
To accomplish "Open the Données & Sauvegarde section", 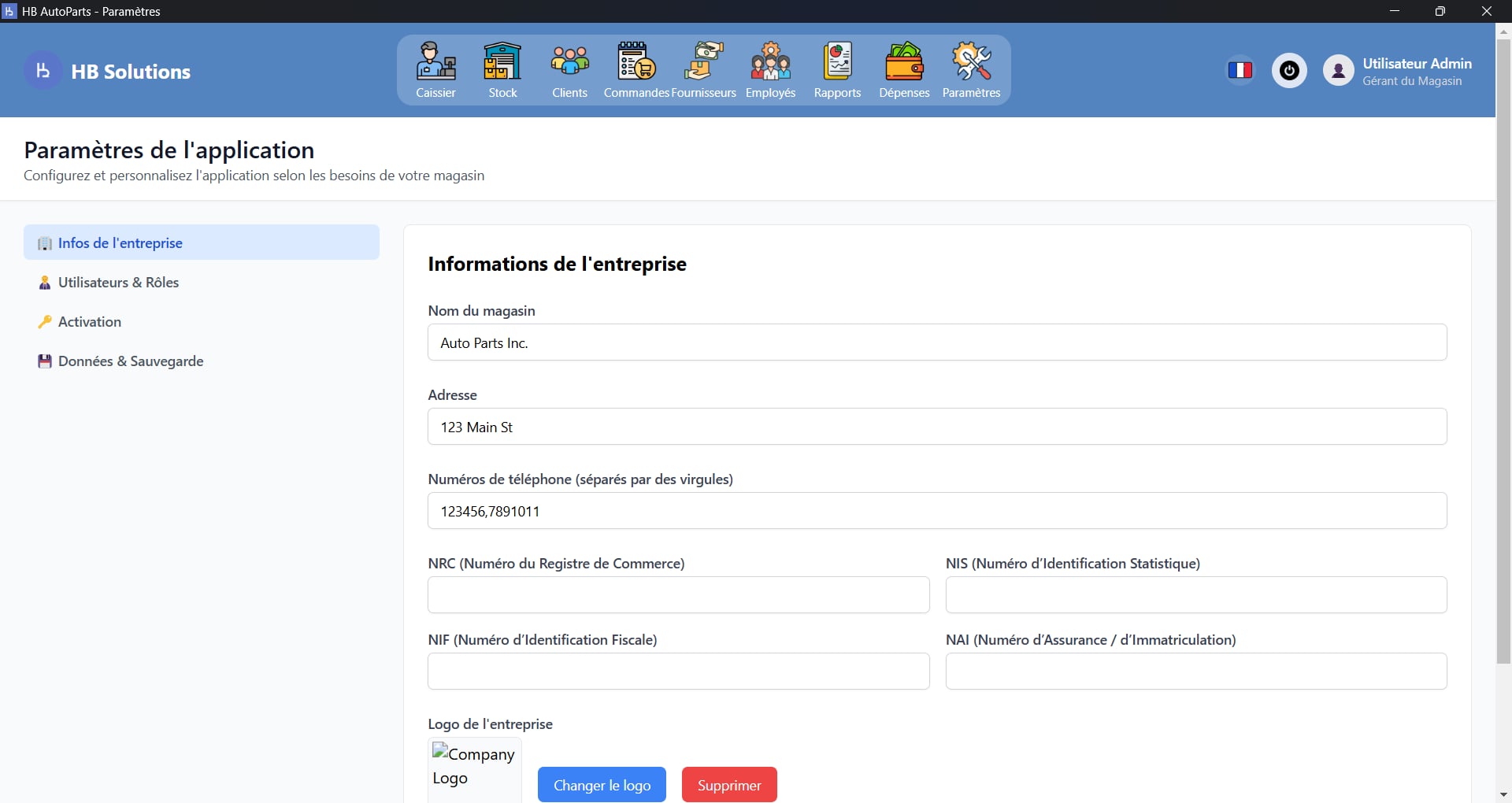I will (131, 361).
